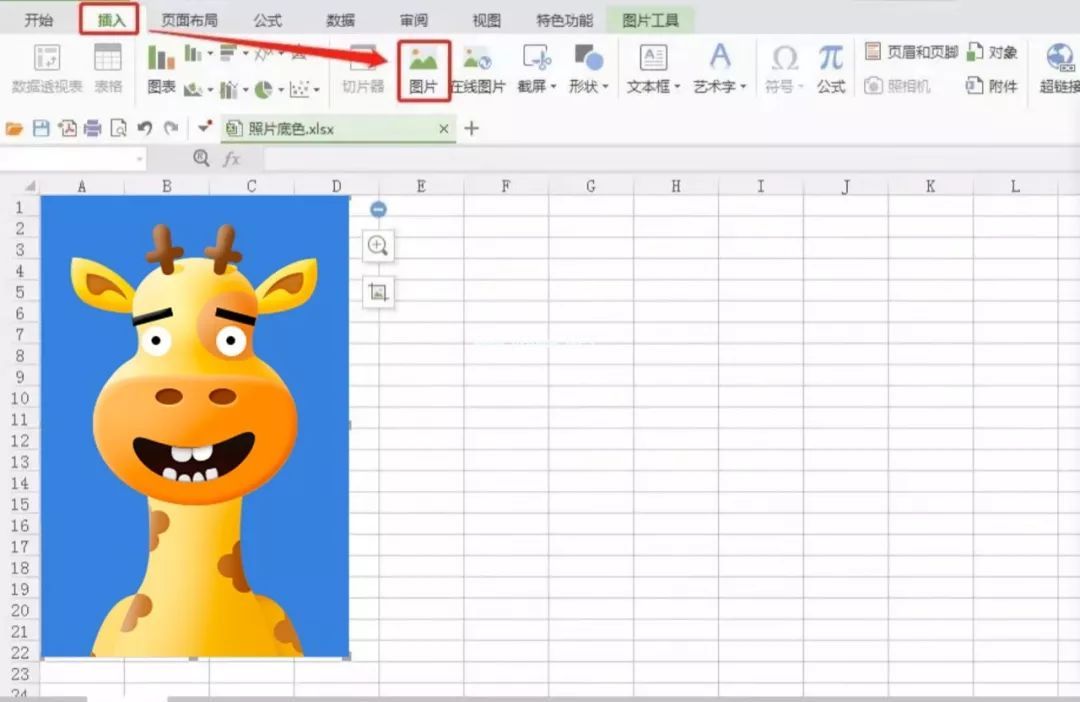
Task: Open the 图片工具 picture tools tab
Action: click(650, 20)
